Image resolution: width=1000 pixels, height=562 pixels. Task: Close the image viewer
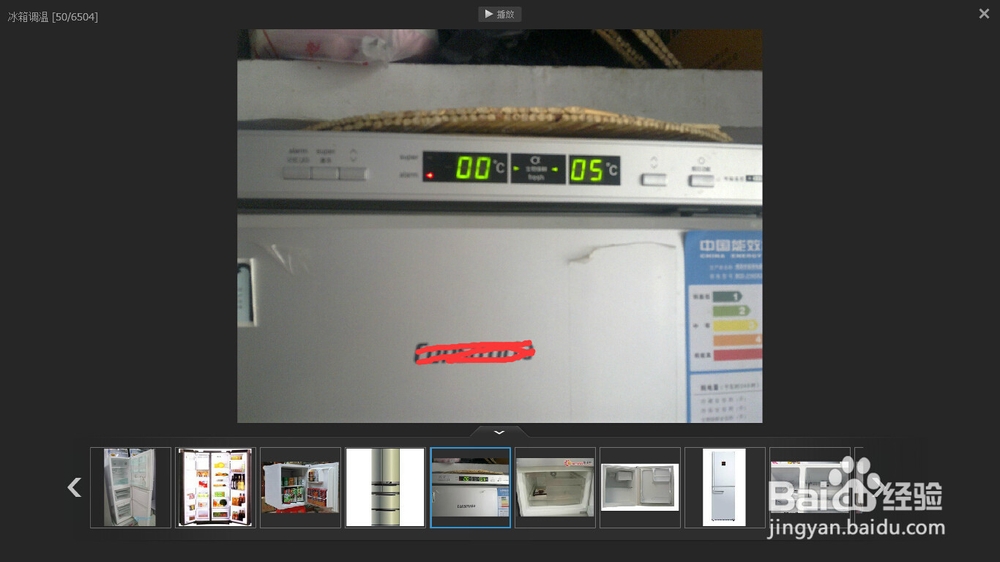point(984,13)
